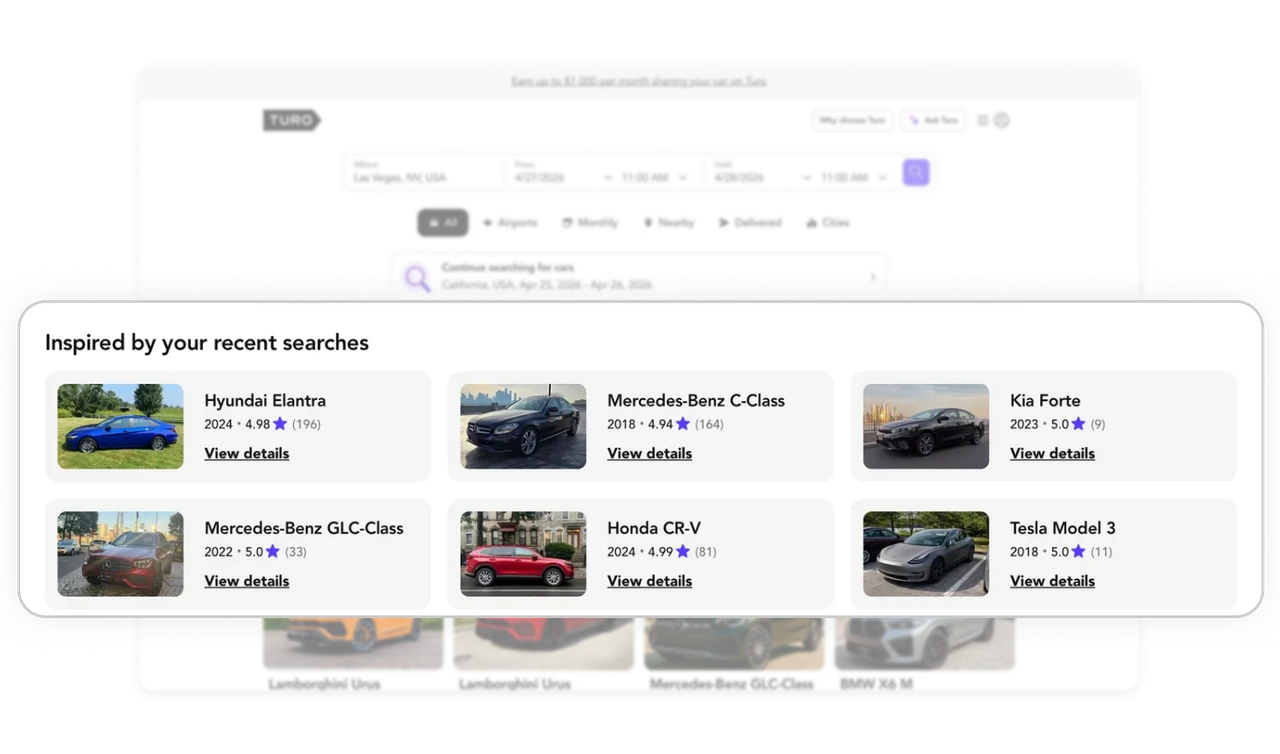Screen dimensions: 1280x754
Task: Select the Cities tab
Action: (828, 223)
